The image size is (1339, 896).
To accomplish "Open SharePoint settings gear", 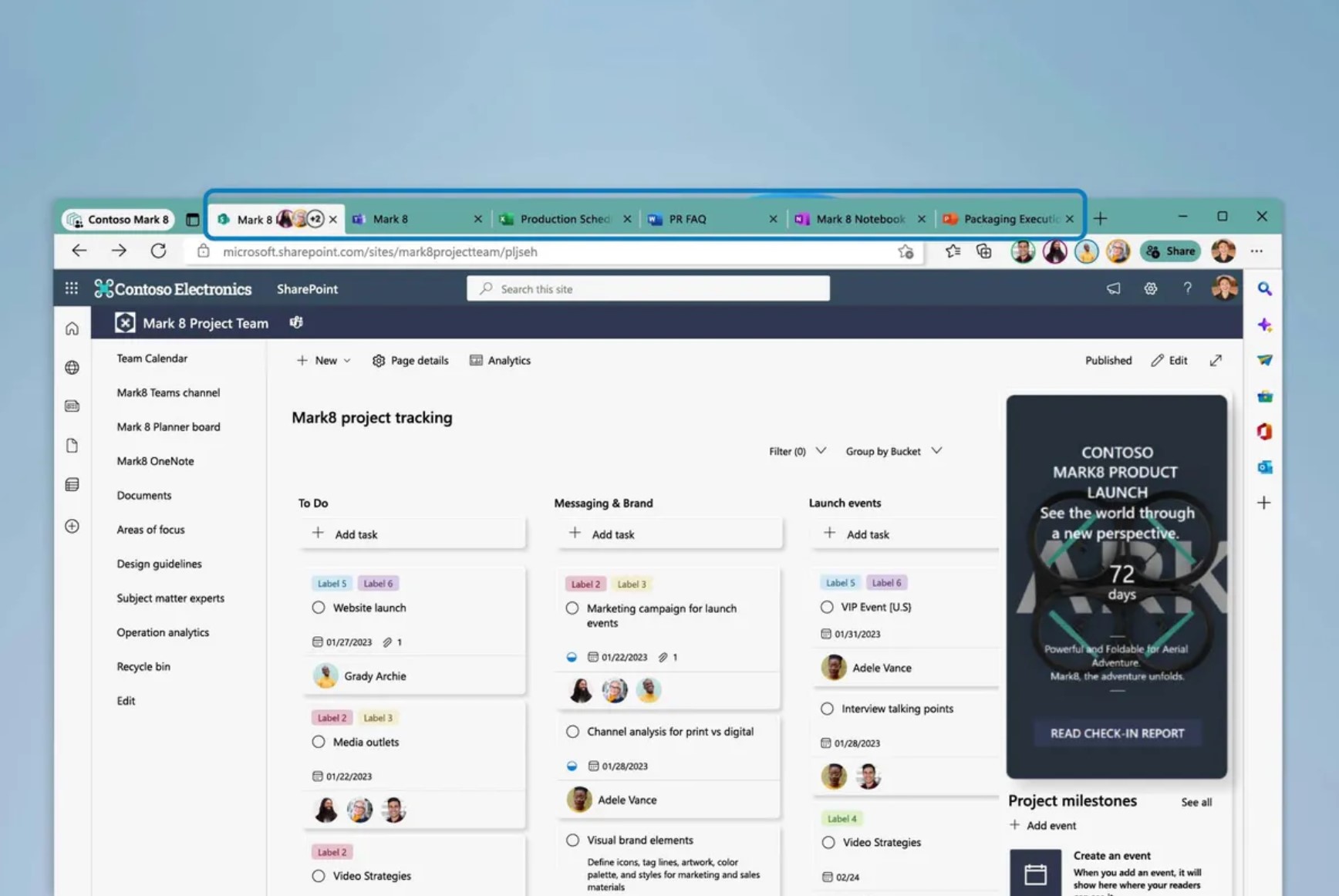I will (1150, 288).
